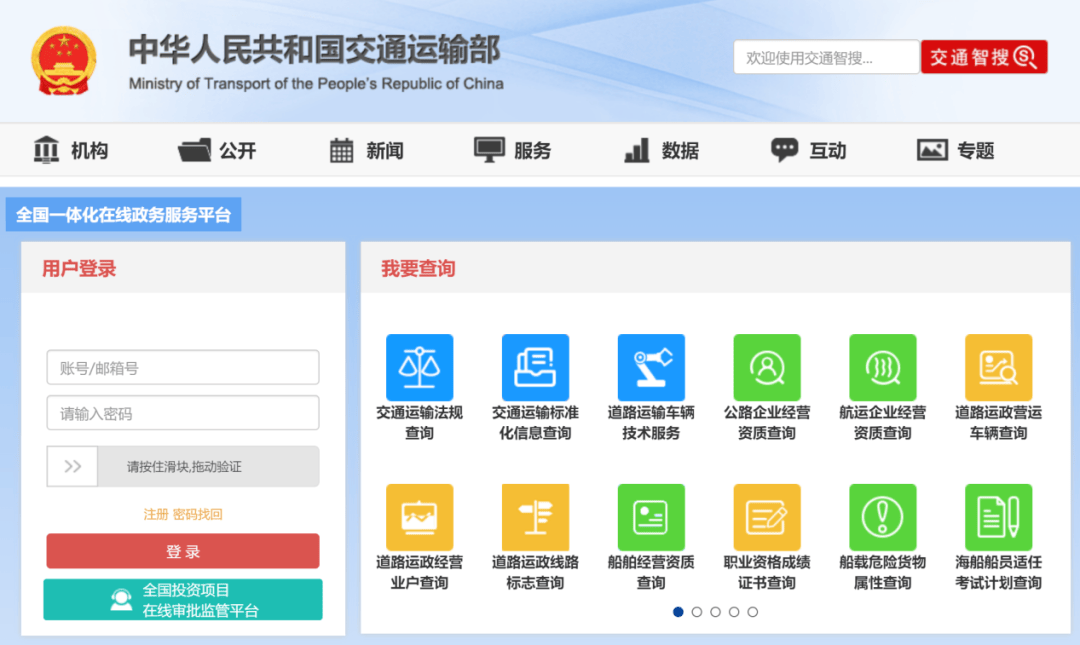Open 道路运输车辆技术服务 robot arm icon
Viewport: 1080px width, 645px height.
pyautogui.click(x=651, y=367)
